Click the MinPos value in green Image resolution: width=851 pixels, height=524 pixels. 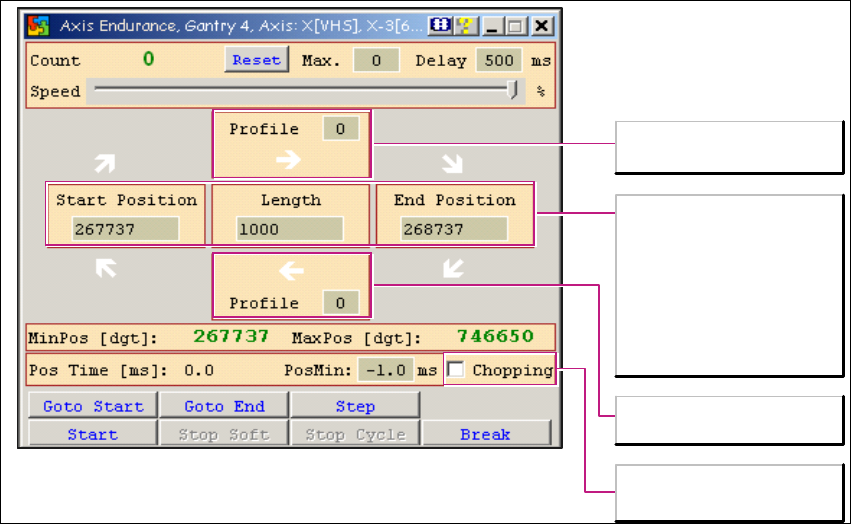(x=231, y=337)
